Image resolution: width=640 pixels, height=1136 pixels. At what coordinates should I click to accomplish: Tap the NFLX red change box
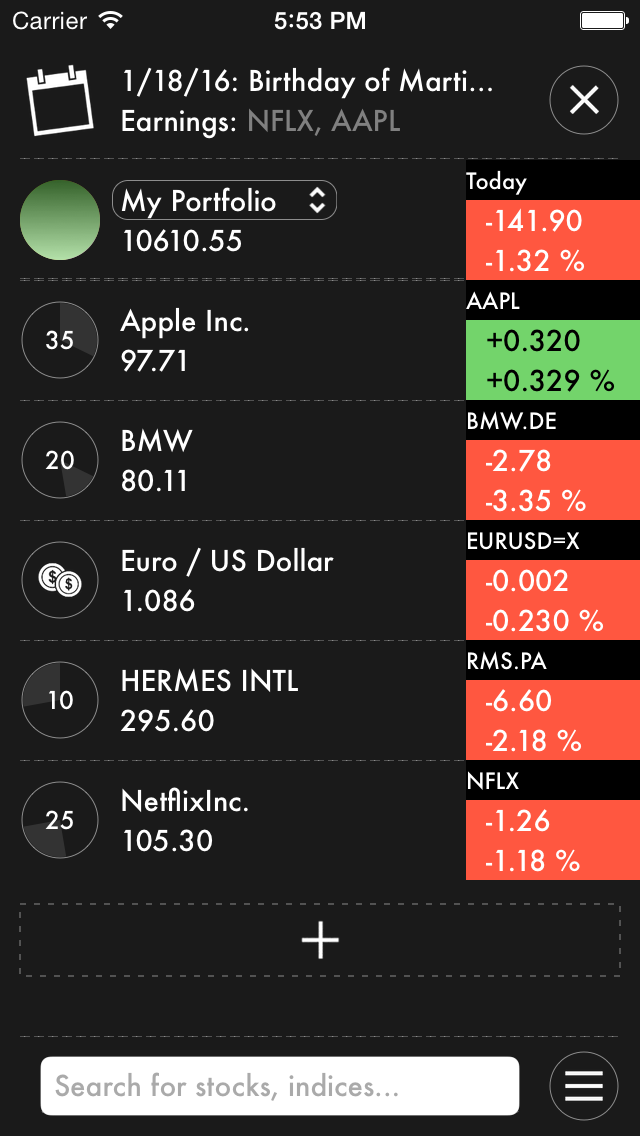pos(552,840)
